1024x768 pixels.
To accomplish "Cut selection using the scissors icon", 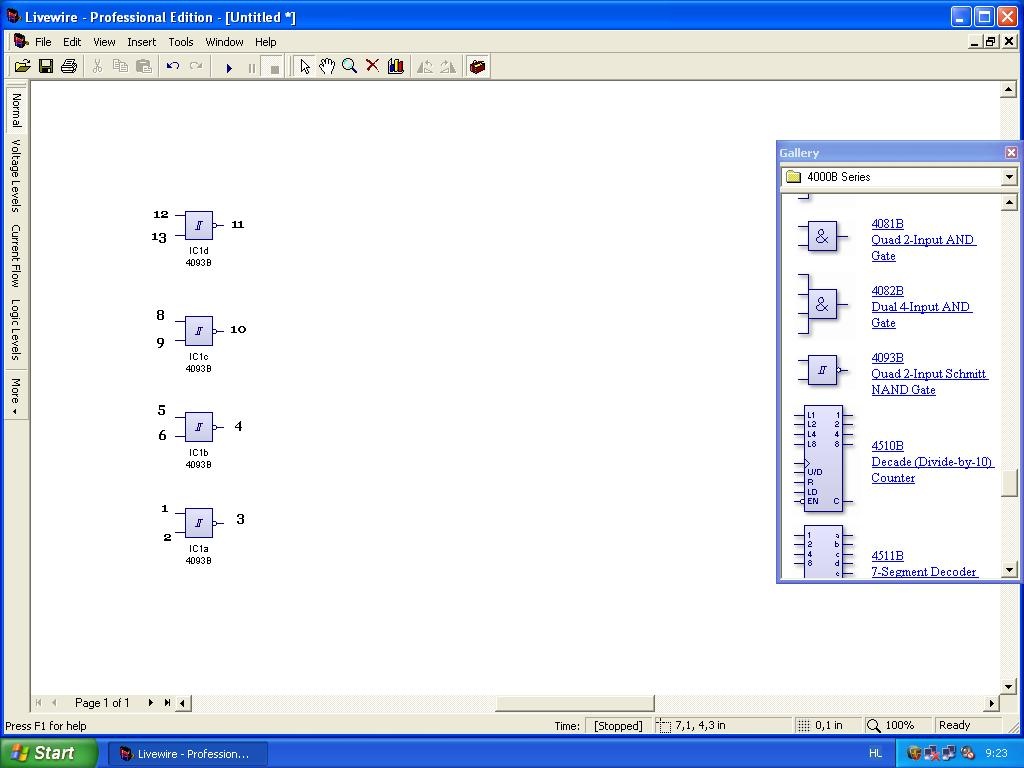I will click(x=97, y=66).
